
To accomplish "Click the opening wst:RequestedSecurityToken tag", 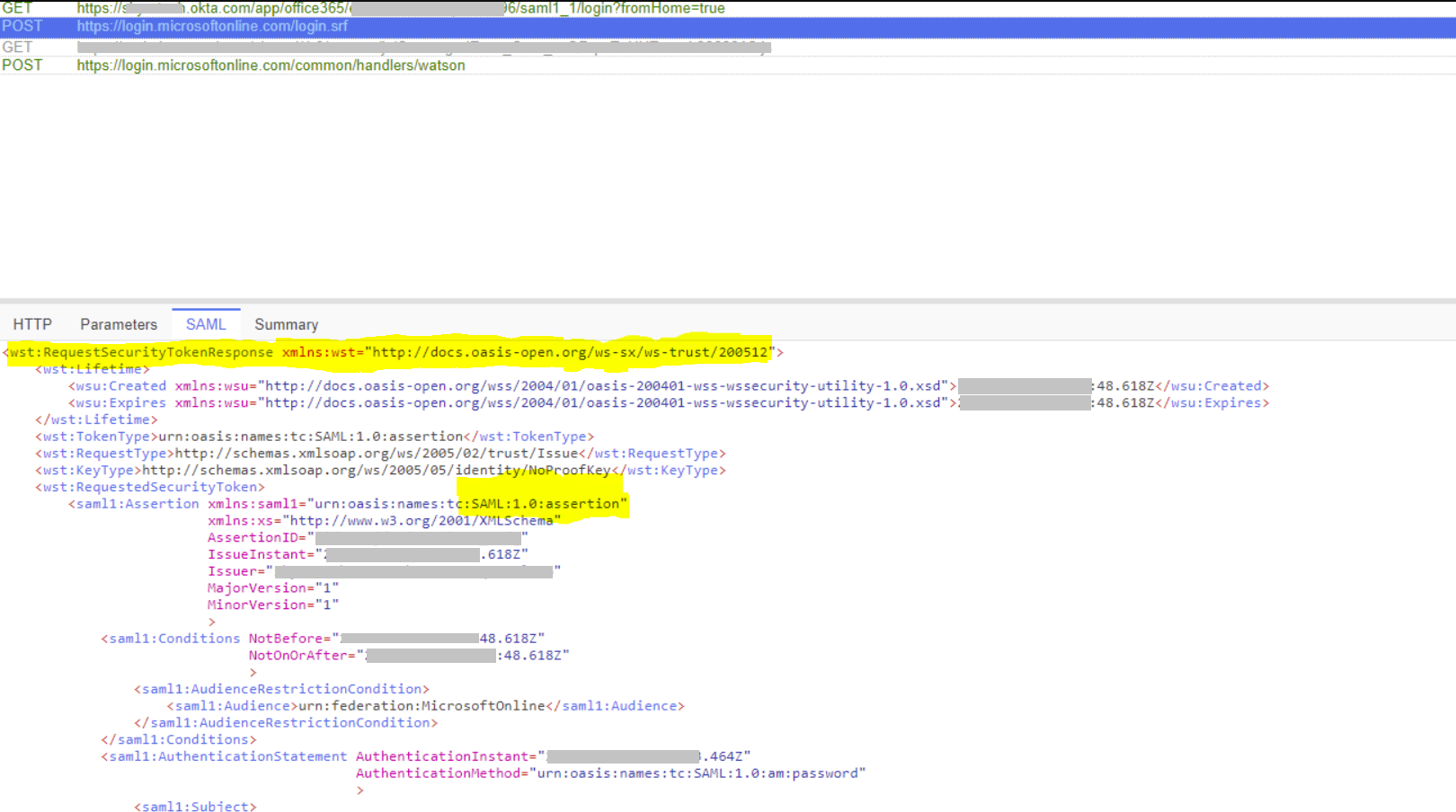I will [150, 488].
